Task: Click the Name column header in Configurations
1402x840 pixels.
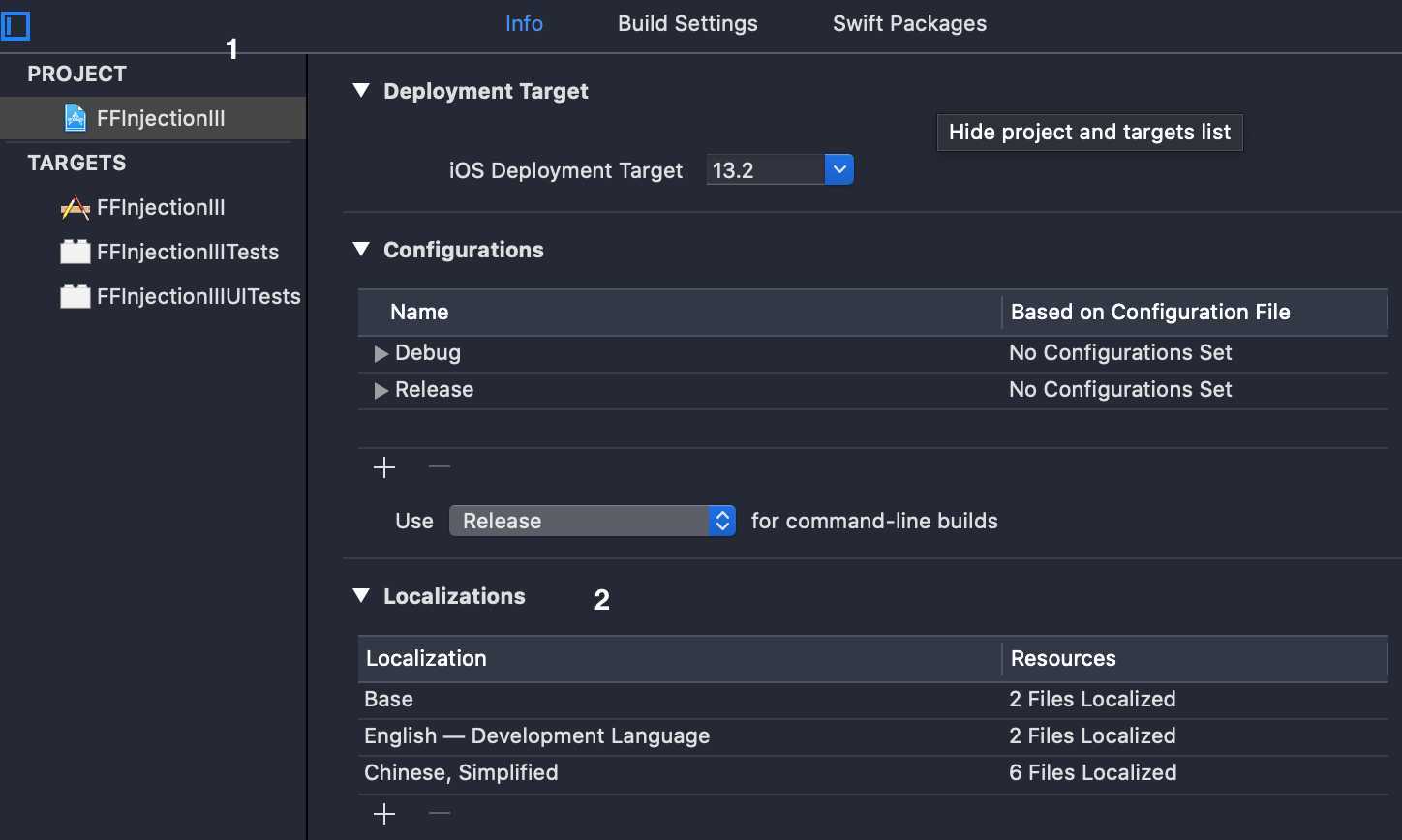Action: click(680, 312)
